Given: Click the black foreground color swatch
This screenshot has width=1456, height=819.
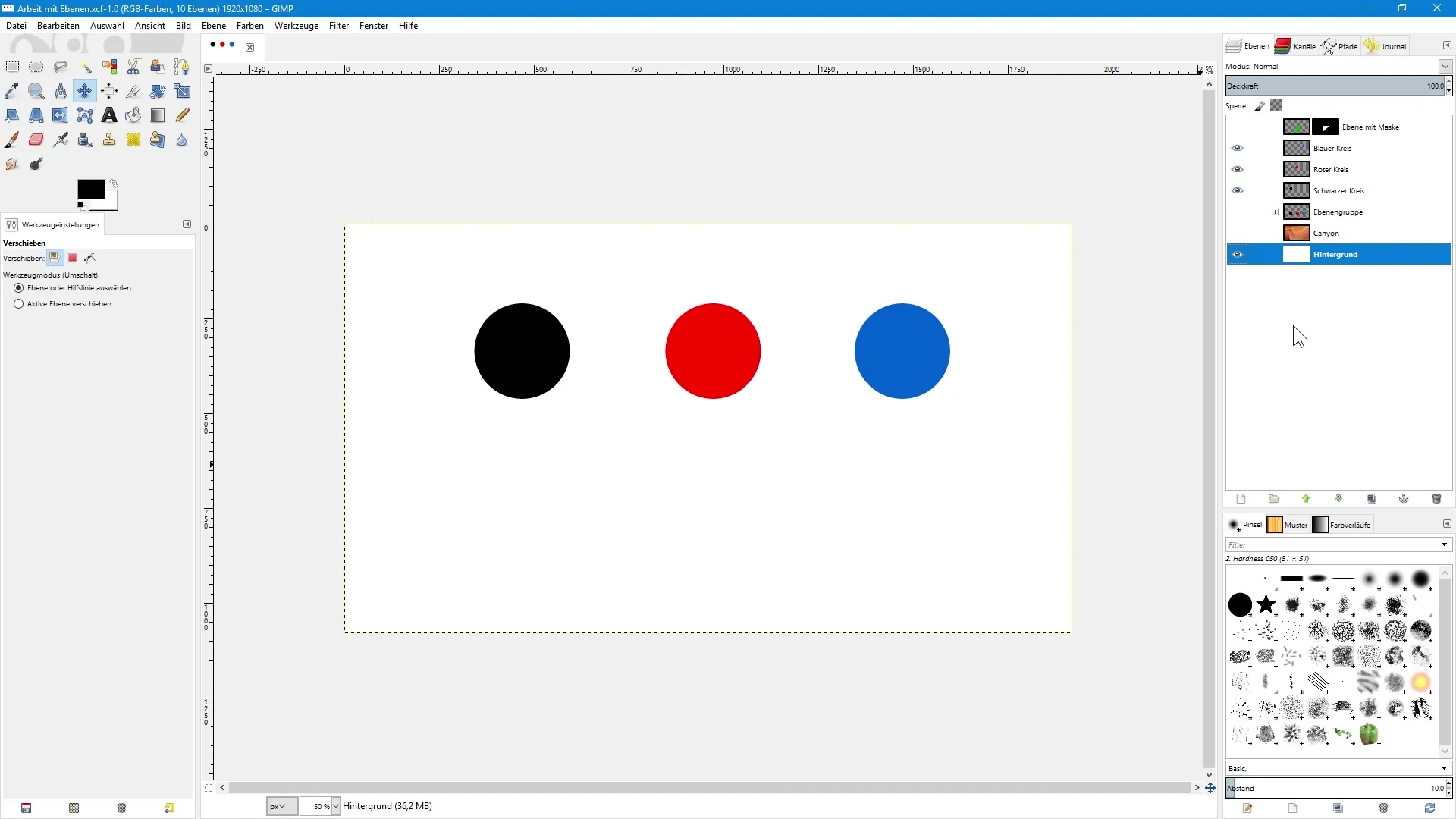Looking at the screenshot, I should (x=90, y=190).
